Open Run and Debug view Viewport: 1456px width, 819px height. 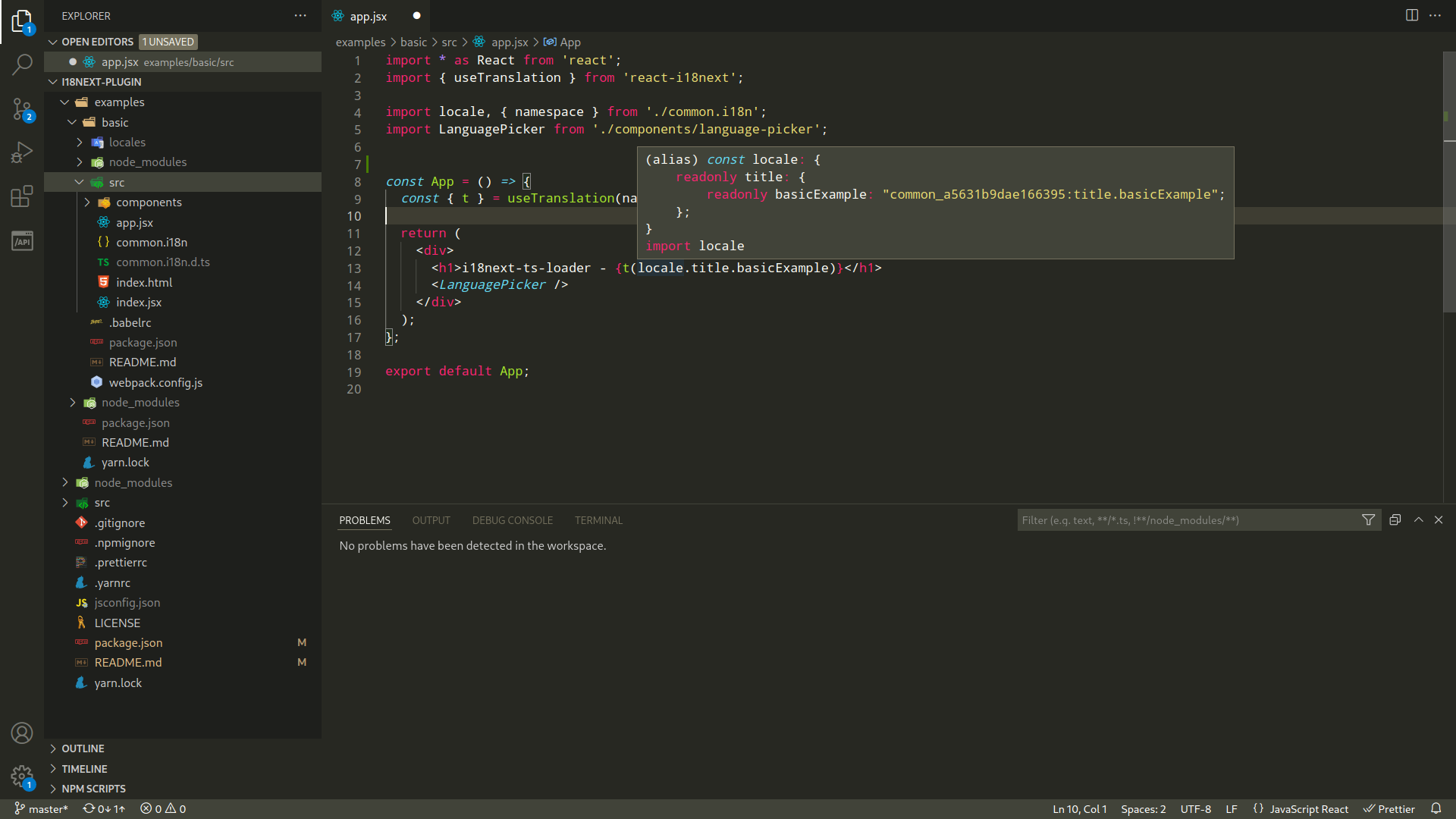point(22,152)
